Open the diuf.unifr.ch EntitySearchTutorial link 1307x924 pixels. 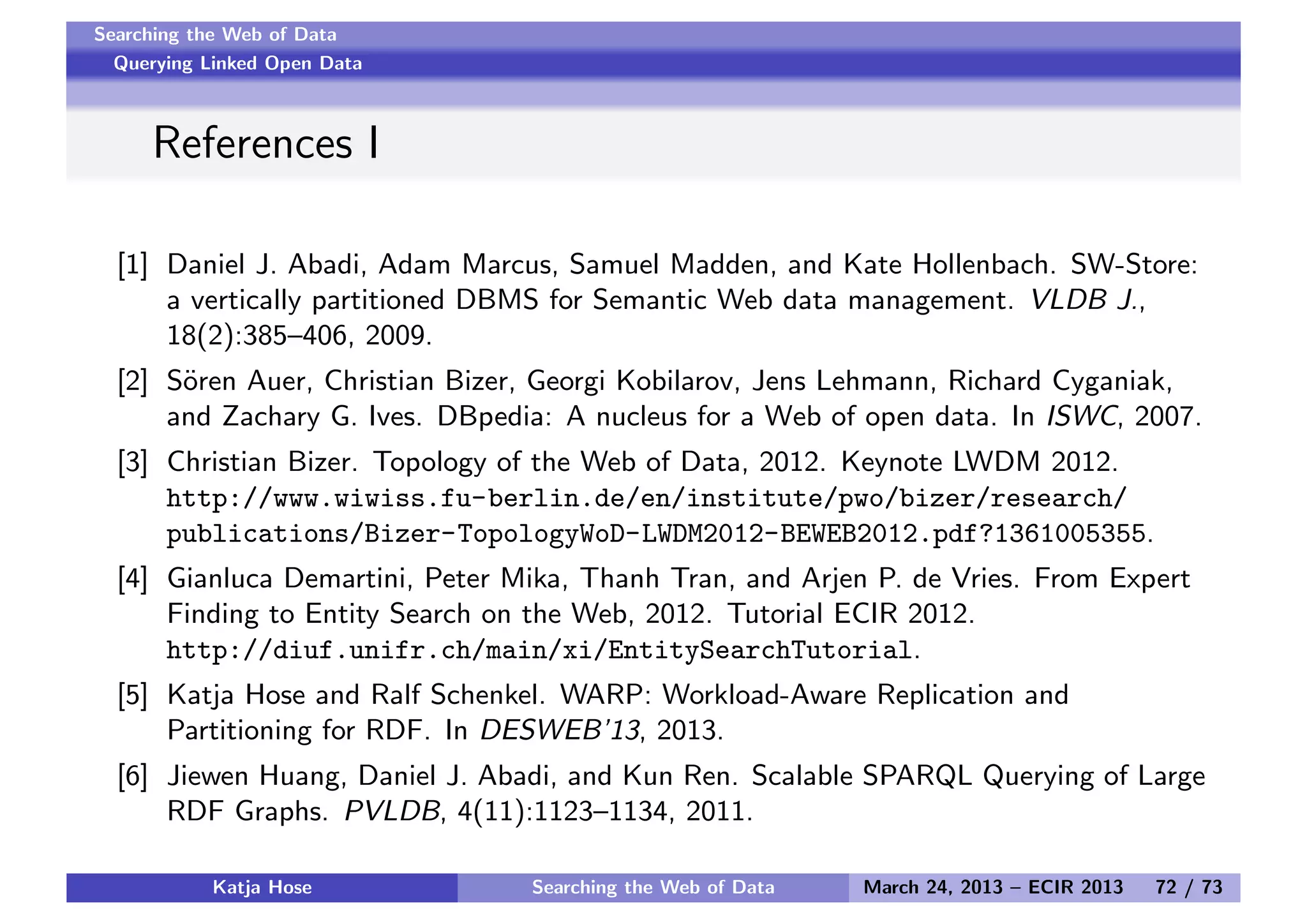543,650
